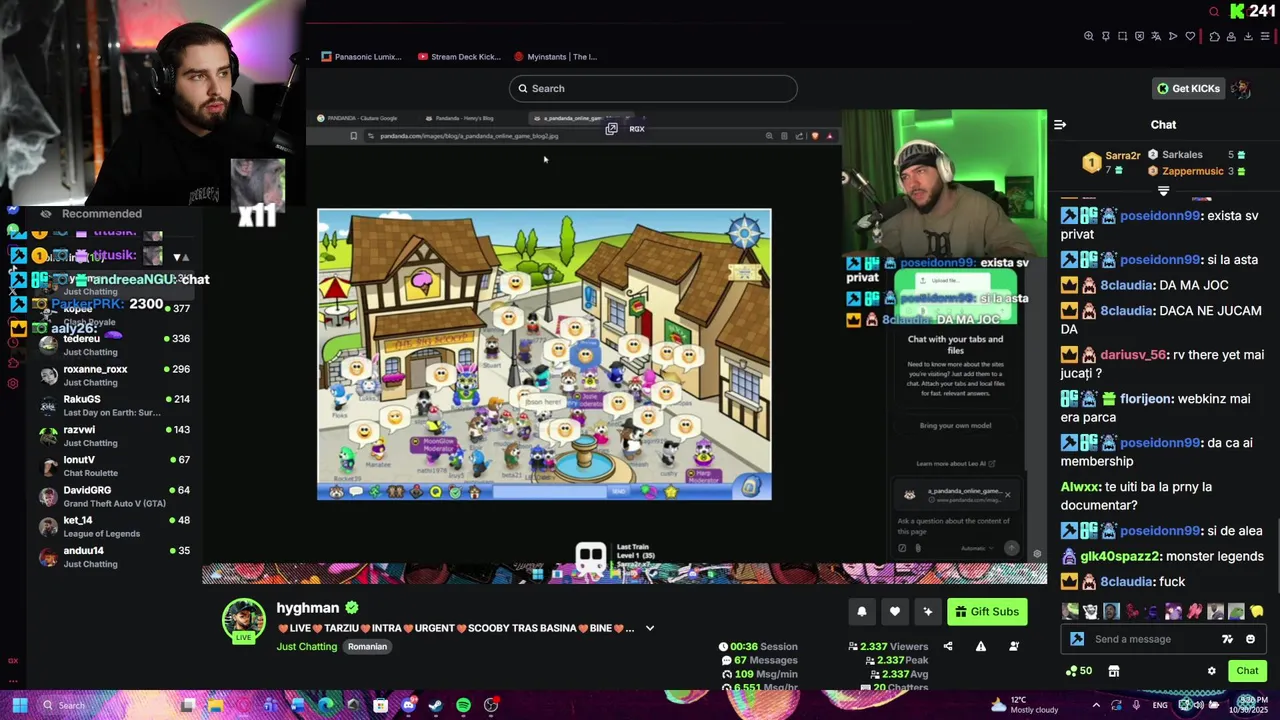Viewport: 1280px width, 720px height.
Task: Click username Alwxx in chat
Action: [x=1080, y=487]
